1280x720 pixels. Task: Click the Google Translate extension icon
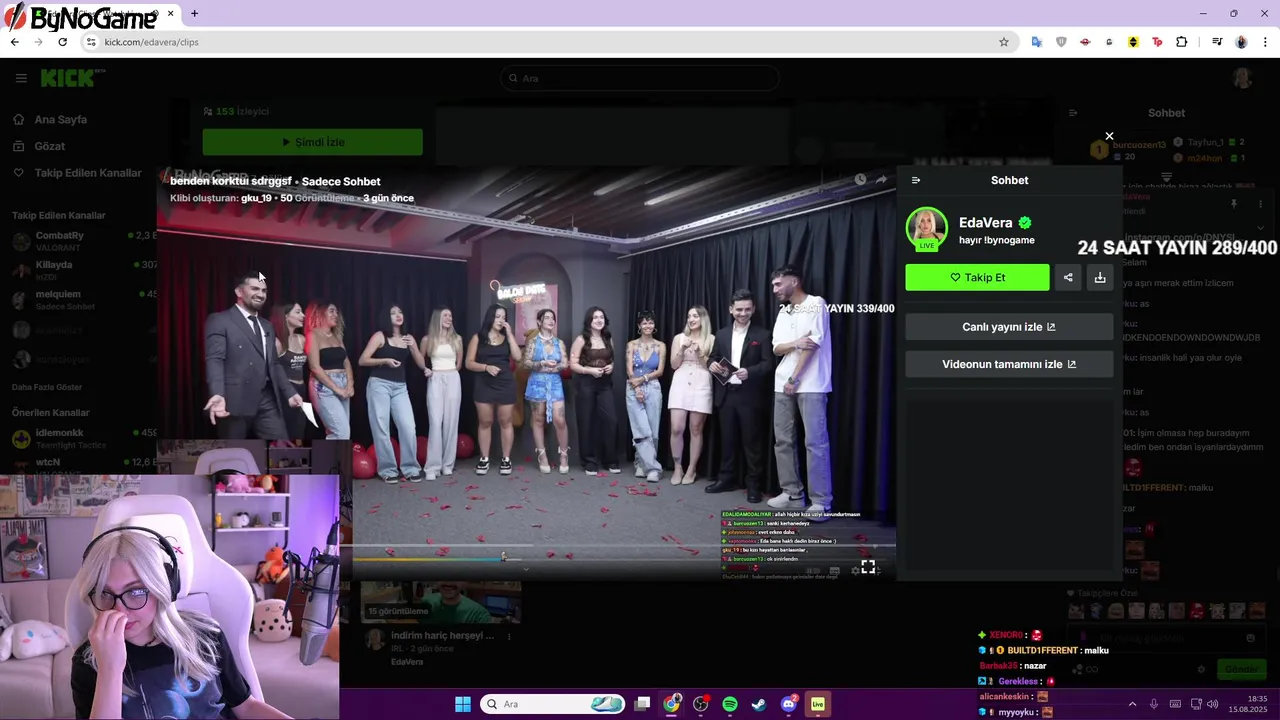(x=1037, y=42)
